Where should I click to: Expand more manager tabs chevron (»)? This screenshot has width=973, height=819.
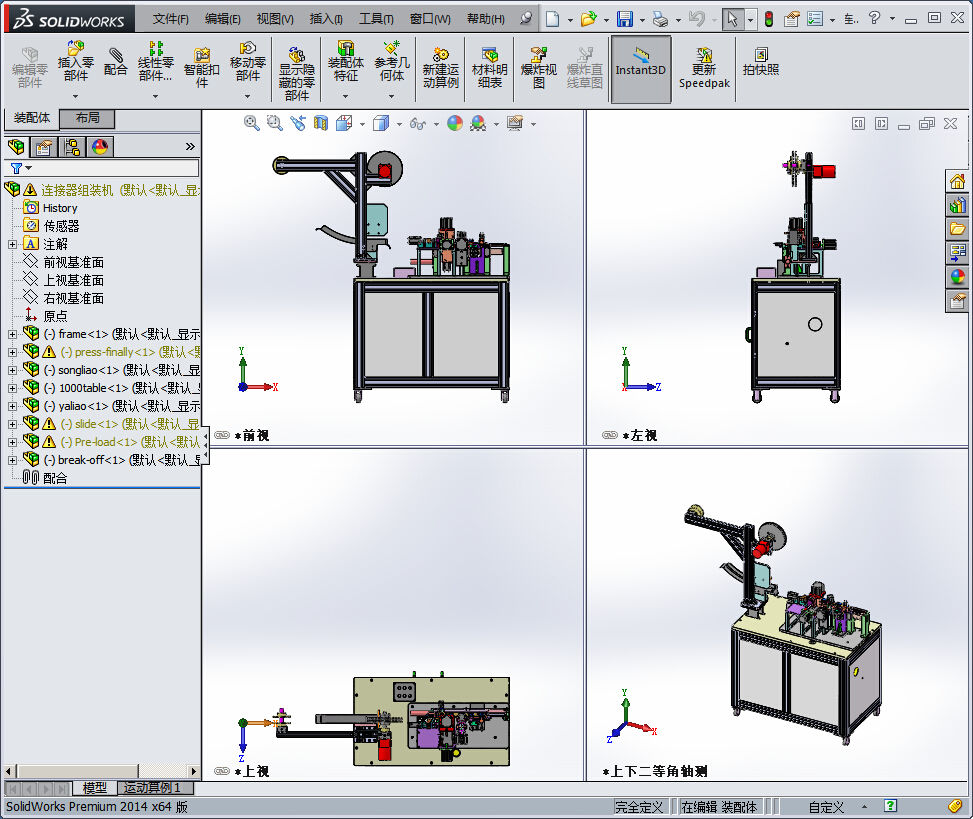click(190, 146)
